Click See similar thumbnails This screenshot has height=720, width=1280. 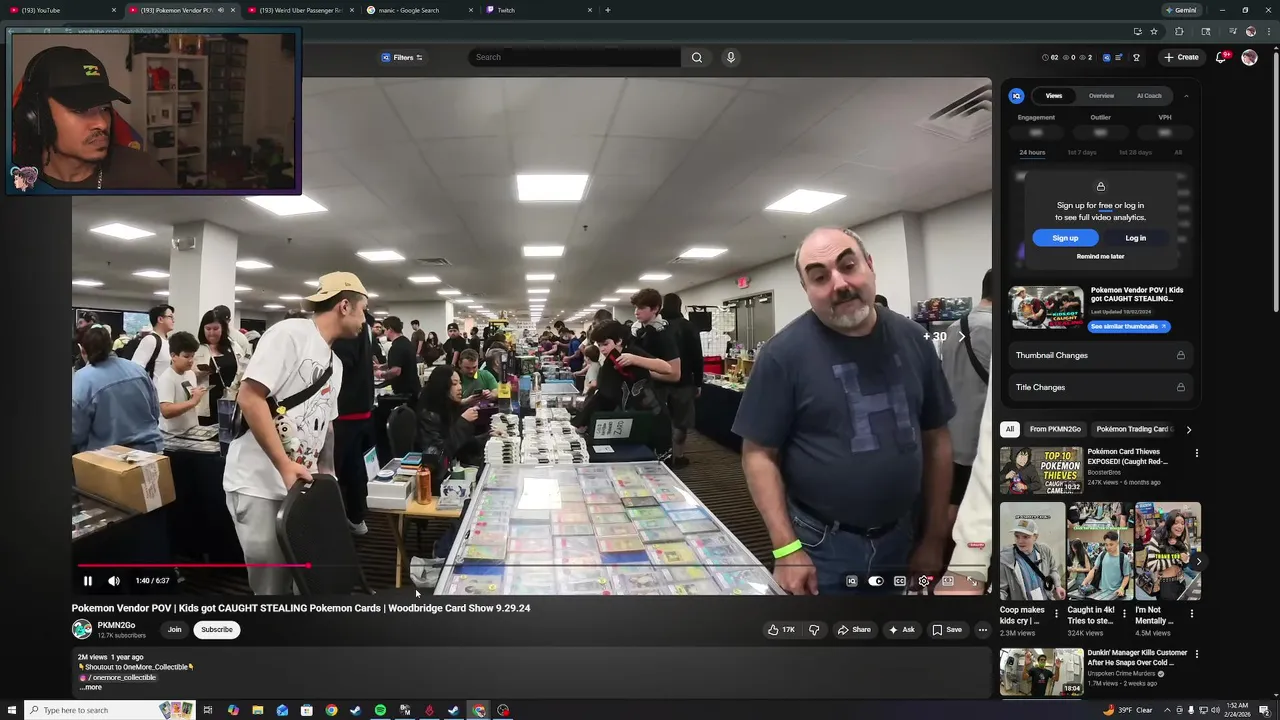[x=1128, y=327]
